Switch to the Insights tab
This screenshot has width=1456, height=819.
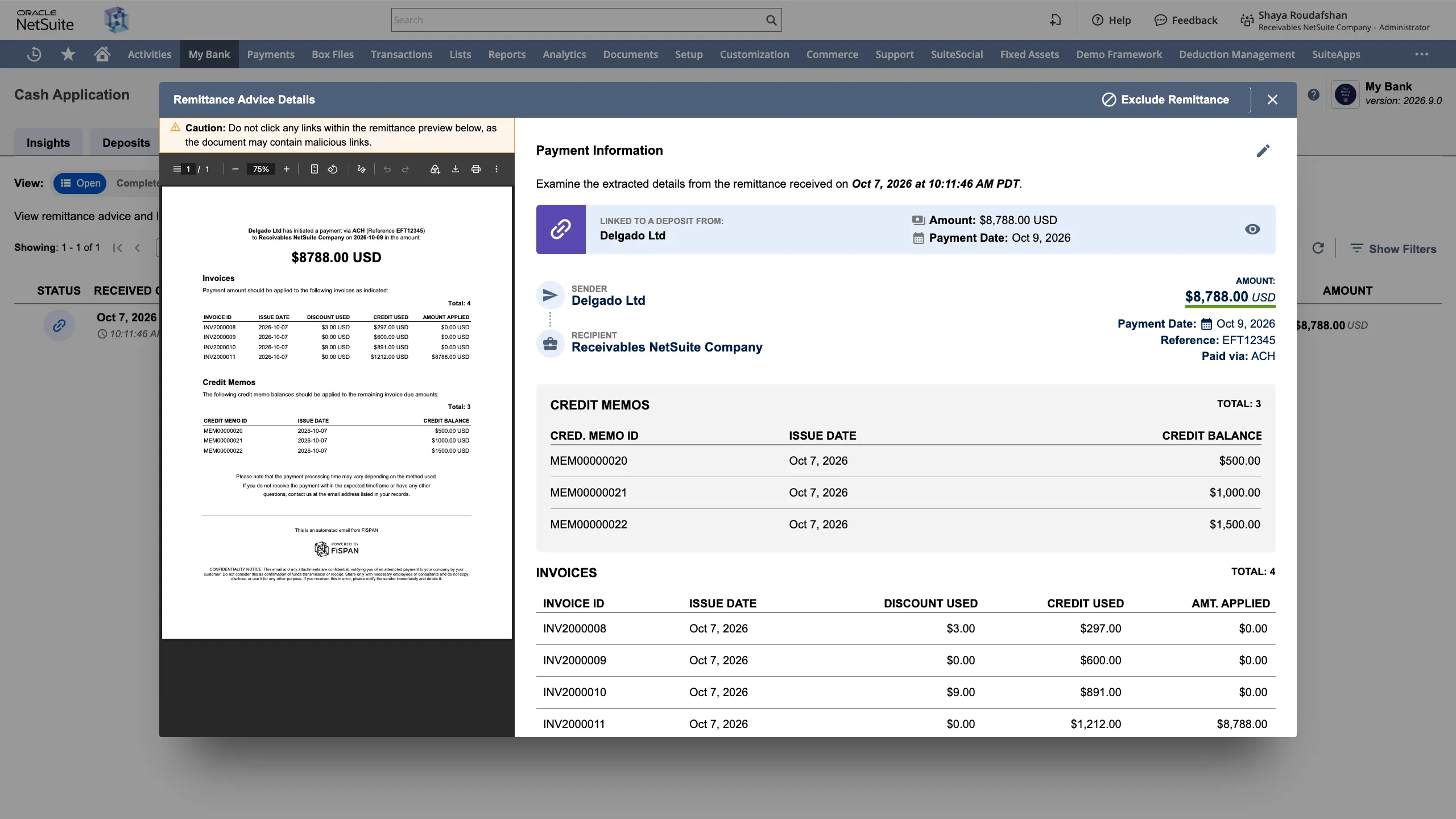coord(48,143)
